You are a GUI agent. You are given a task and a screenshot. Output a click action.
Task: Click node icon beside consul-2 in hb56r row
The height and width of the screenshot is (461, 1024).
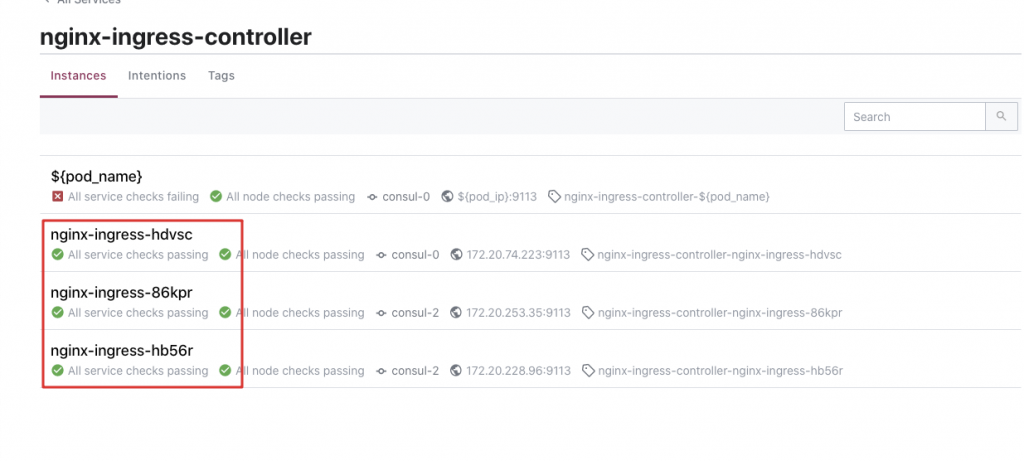point(382,372)
